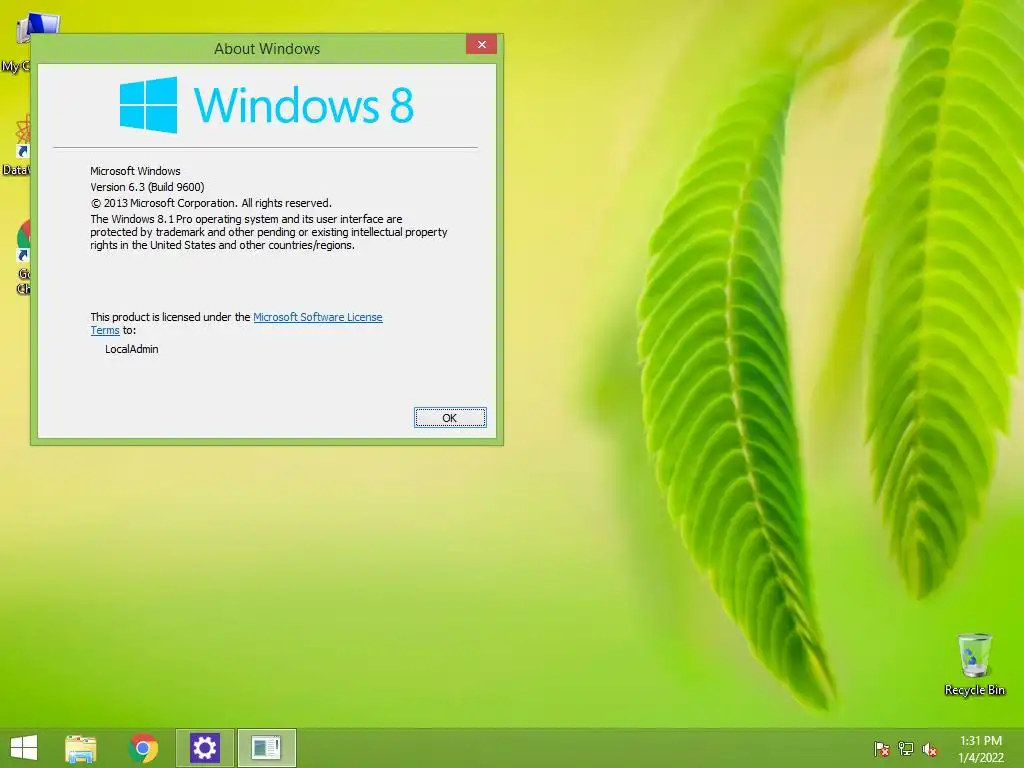Close the About Windows dialog
1024x768 pixels.
point(481,44)
